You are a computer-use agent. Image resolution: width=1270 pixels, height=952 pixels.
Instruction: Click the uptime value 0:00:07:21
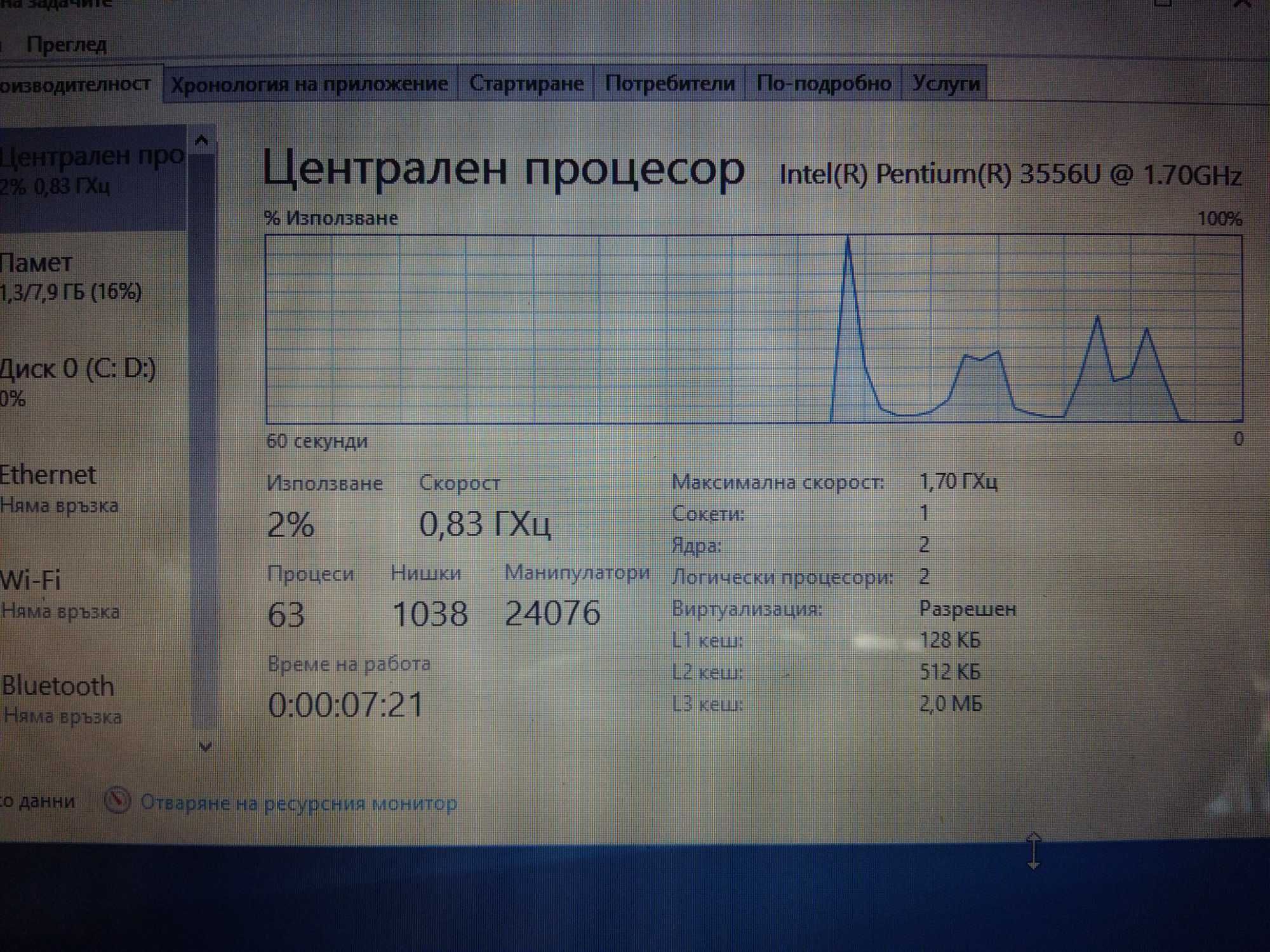pos(345,705)
